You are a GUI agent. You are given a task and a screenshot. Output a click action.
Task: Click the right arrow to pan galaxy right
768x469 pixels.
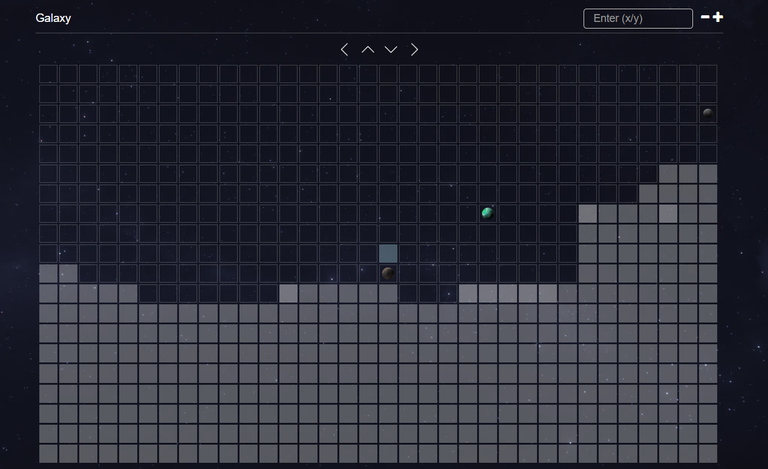click(x=414, y=49)
